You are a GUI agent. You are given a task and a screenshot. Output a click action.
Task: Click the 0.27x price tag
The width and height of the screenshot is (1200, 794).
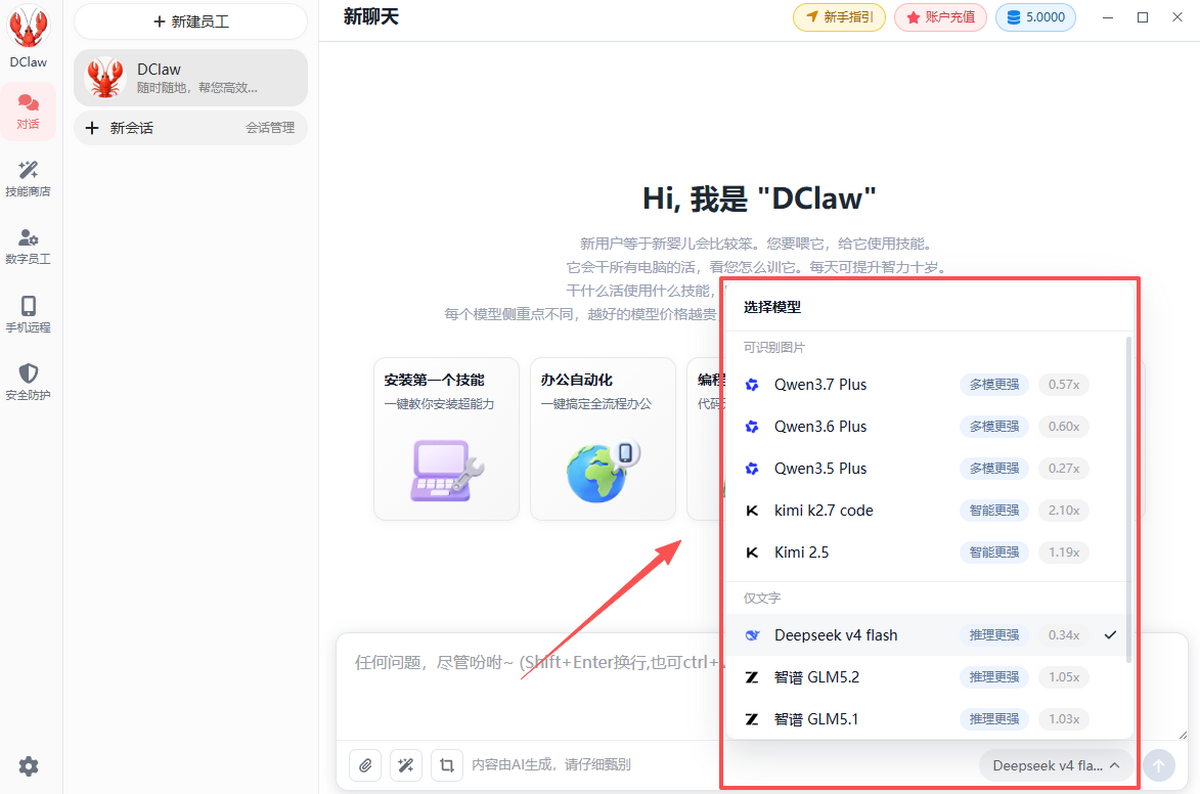point(1063,468)
